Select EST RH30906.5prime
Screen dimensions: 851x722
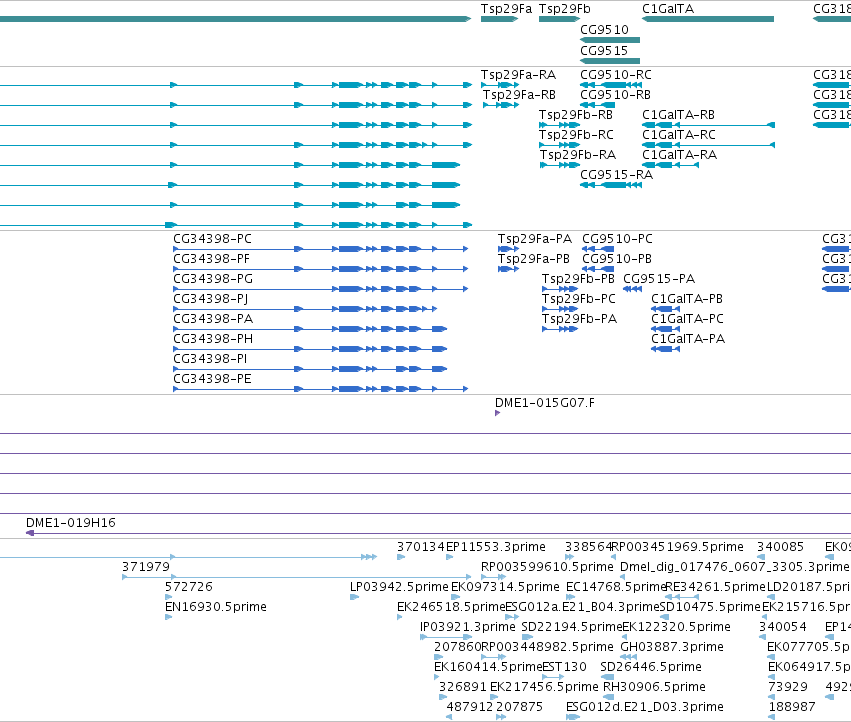pyautogui.click(x=654, y=688)
